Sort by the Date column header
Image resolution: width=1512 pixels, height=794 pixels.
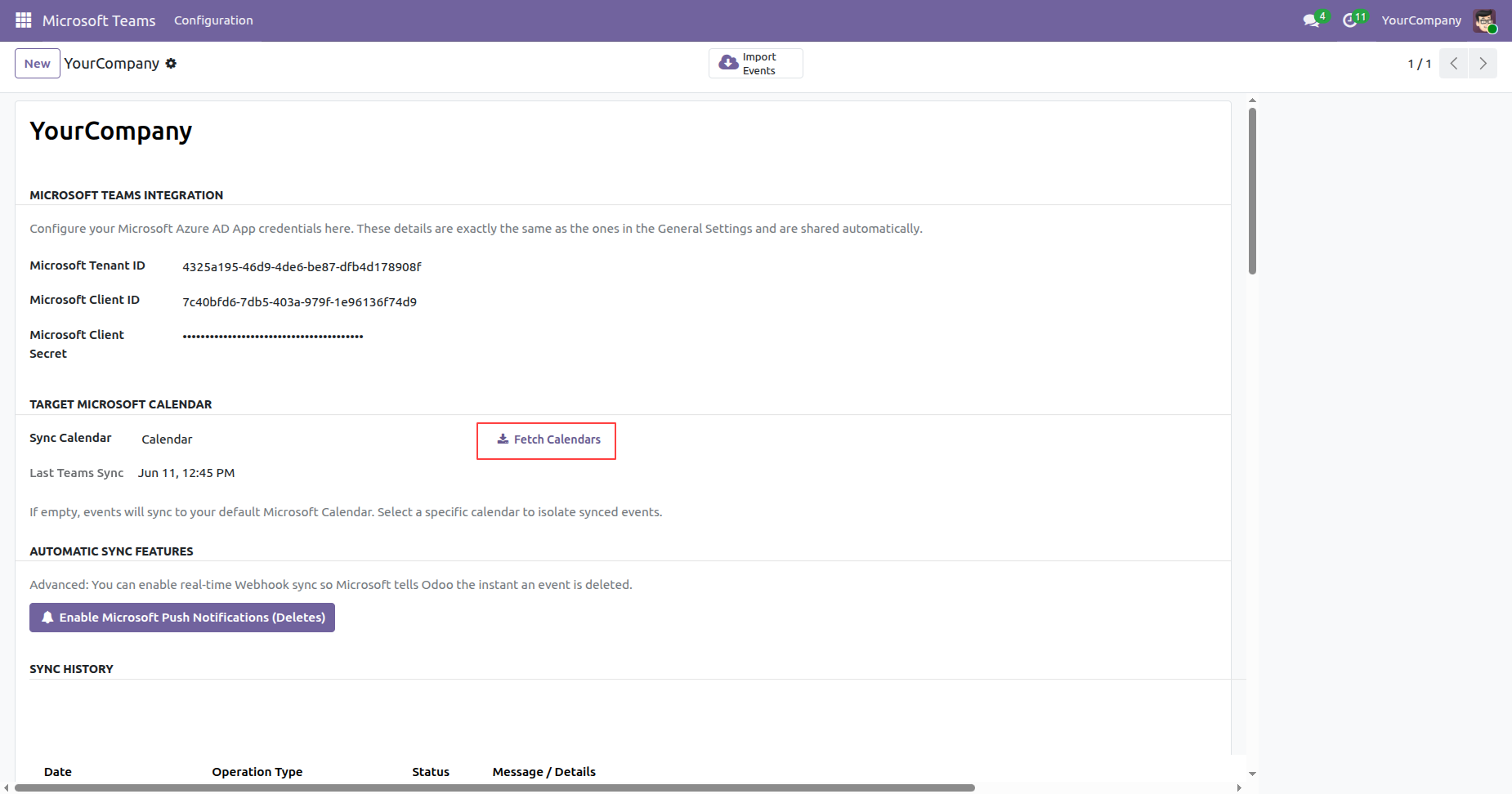(x=58, y=772)
